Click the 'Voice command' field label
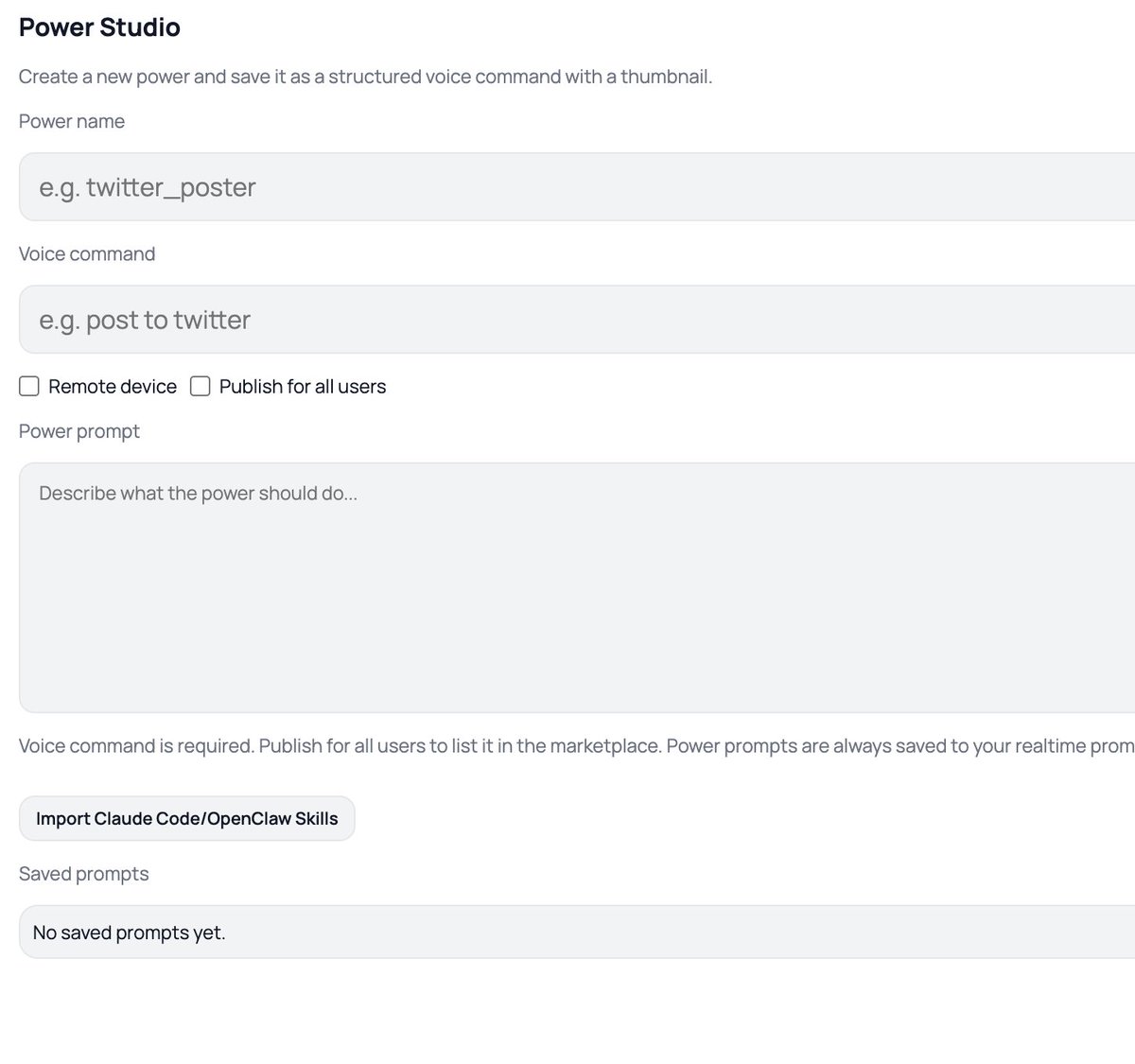The height and width of the screenshot is (1064, 1135). (x=87, y=253)
